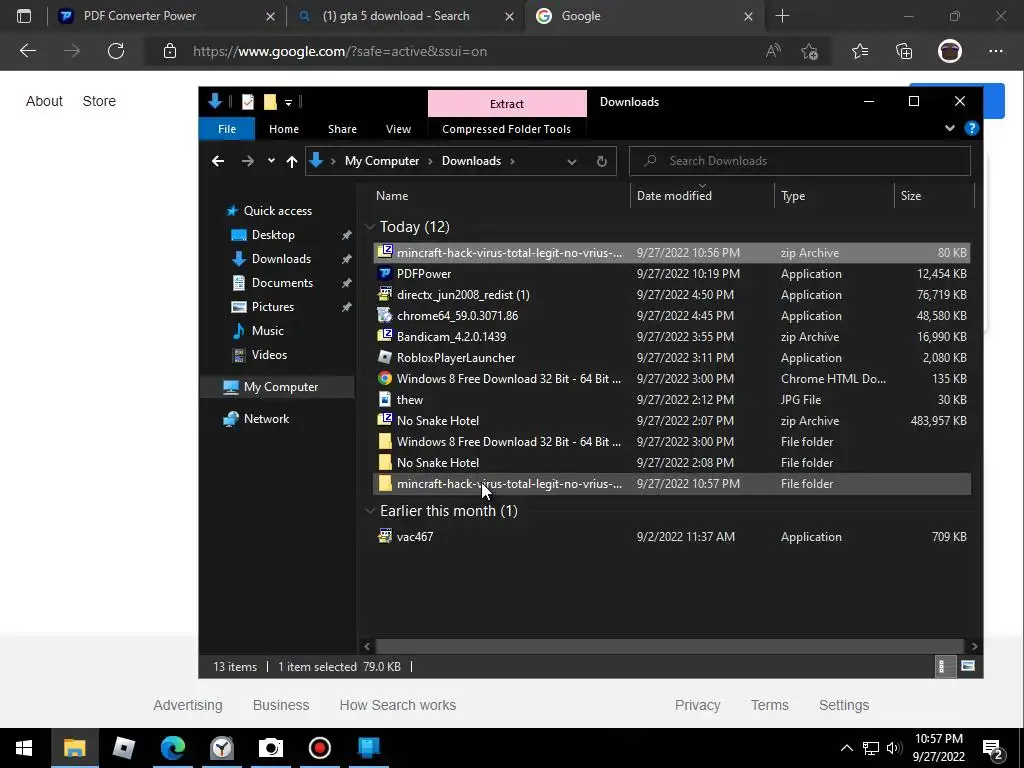Switch to large thumbnails view in status bar
The height and width of the screenshot is (768, 1024).
click(968, 666)
